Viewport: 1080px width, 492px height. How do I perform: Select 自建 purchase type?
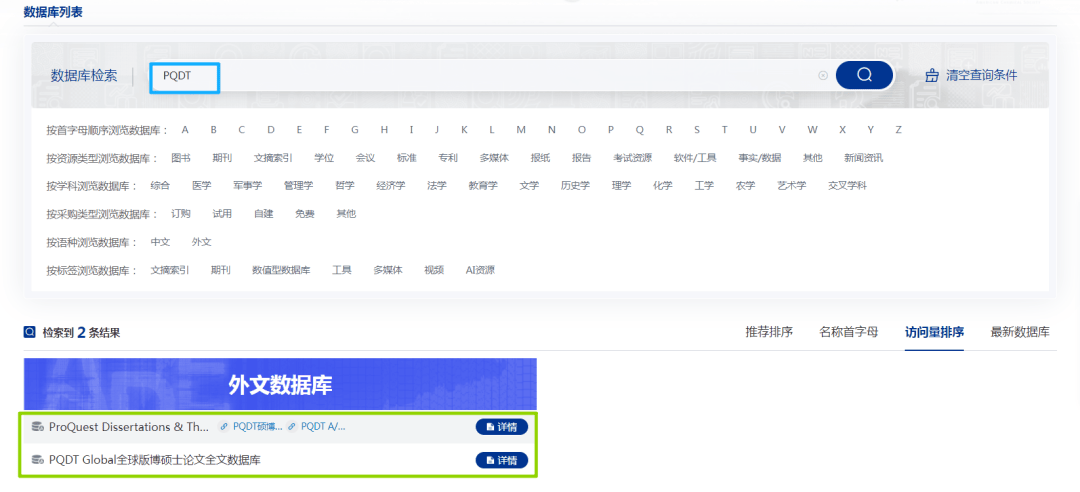tap(263, 214)
